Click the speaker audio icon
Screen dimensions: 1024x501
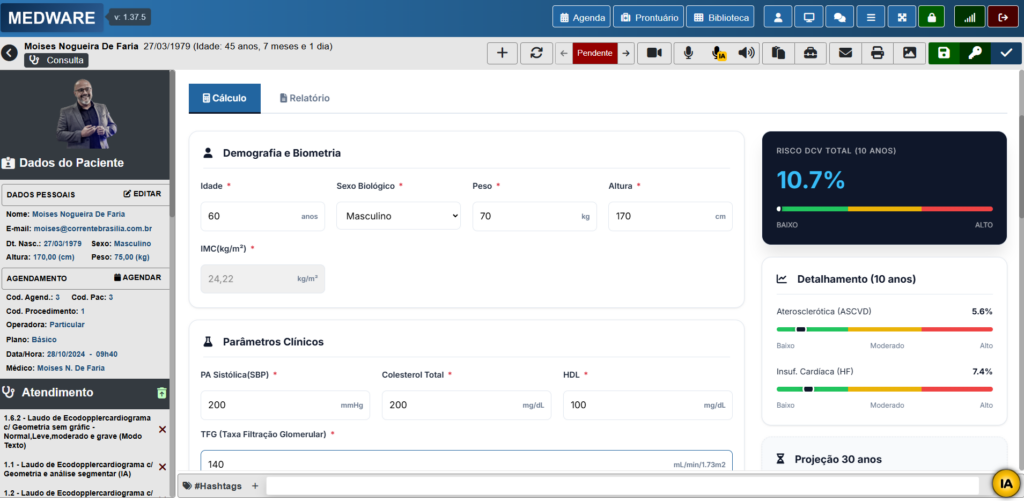[746, 53]
